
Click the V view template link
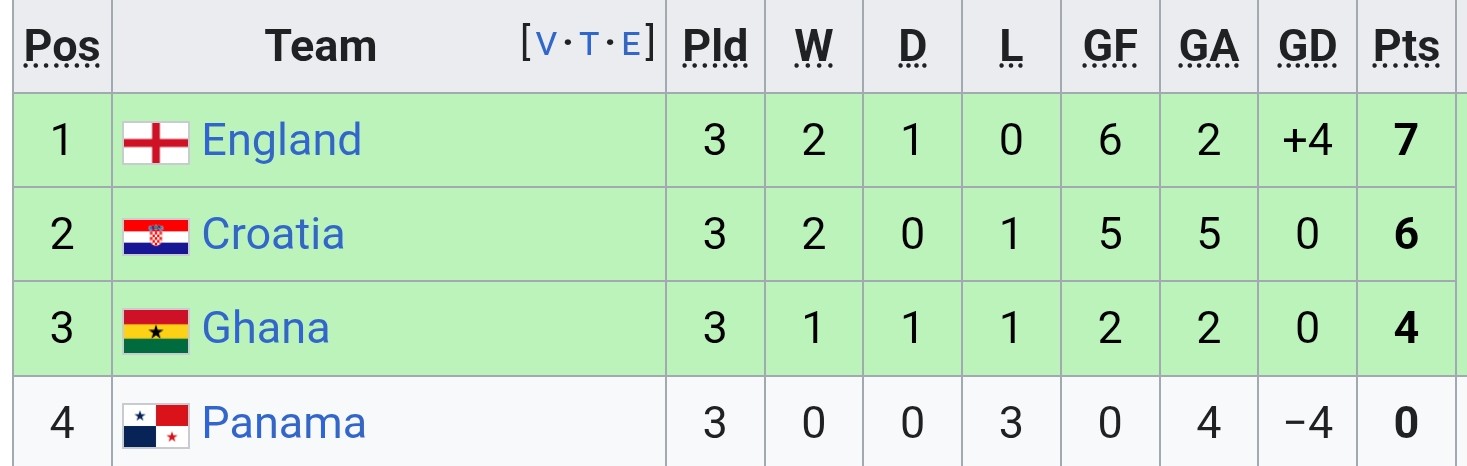548,45
